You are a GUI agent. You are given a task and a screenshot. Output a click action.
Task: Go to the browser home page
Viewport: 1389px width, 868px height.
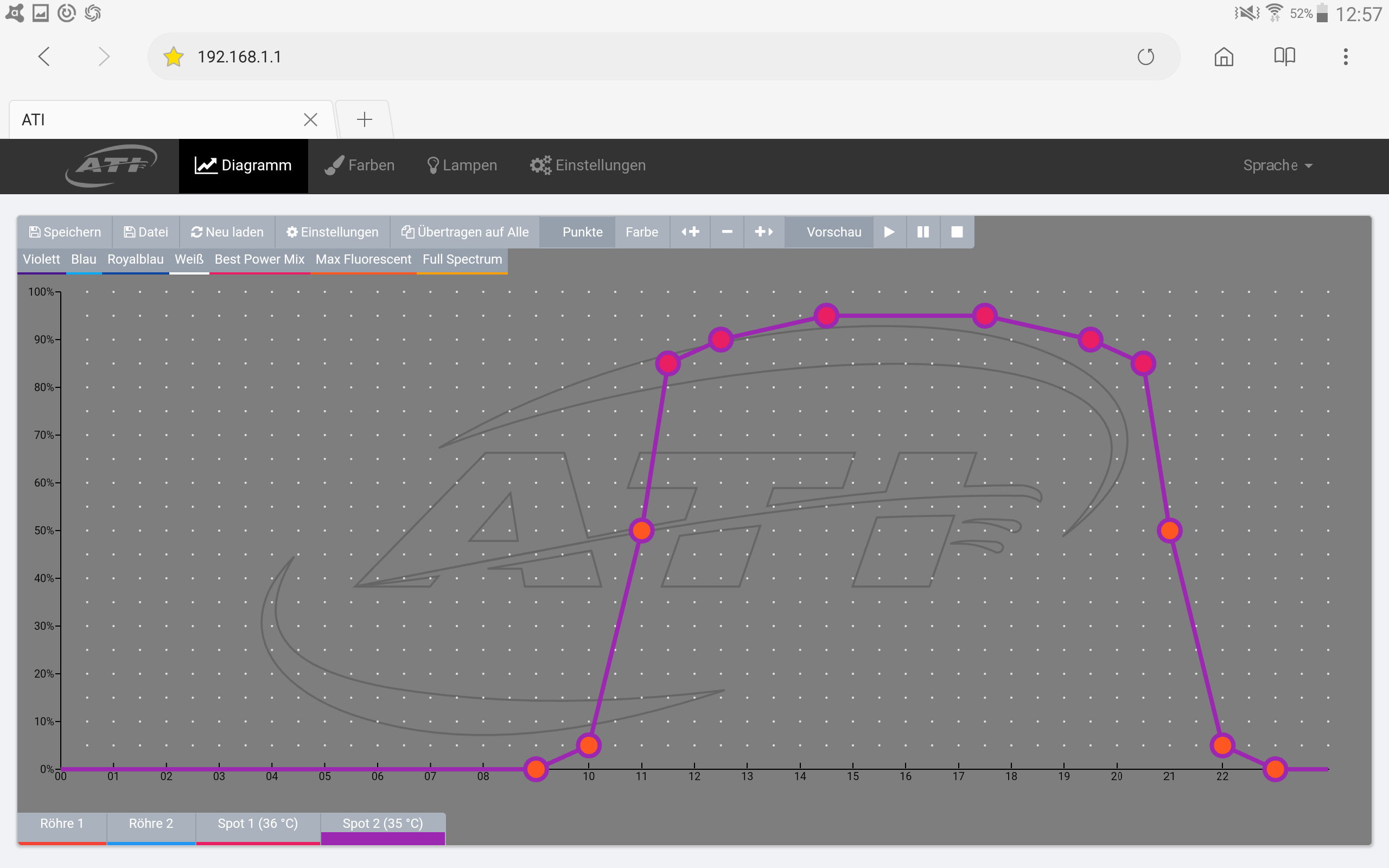point(1224,57)
